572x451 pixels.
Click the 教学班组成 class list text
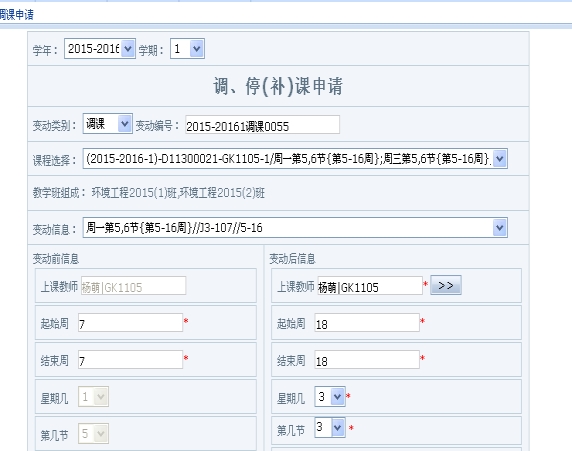178,193
